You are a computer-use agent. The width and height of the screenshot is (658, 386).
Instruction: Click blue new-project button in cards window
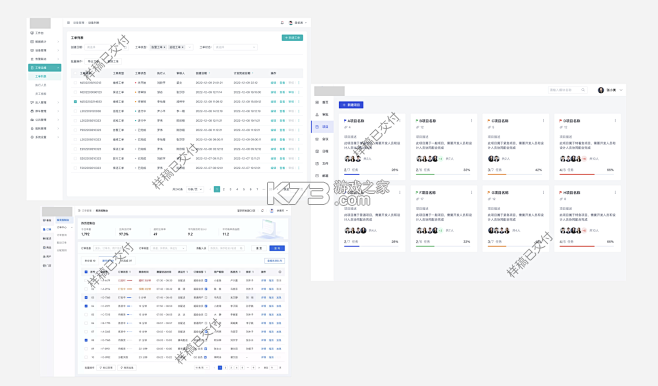[x=351, y=105]
